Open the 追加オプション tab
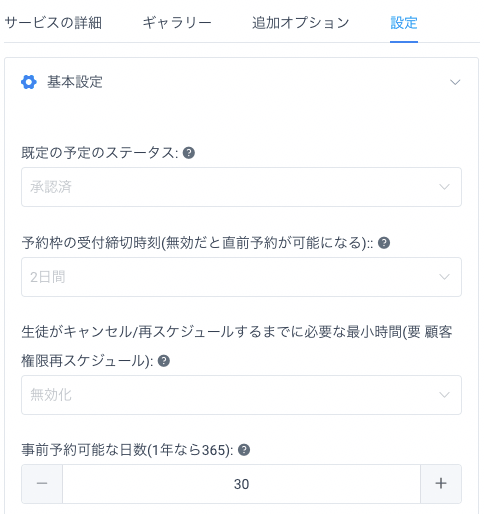Image resolution: width=484 pixels, height=514 pixels. (300, 23)
